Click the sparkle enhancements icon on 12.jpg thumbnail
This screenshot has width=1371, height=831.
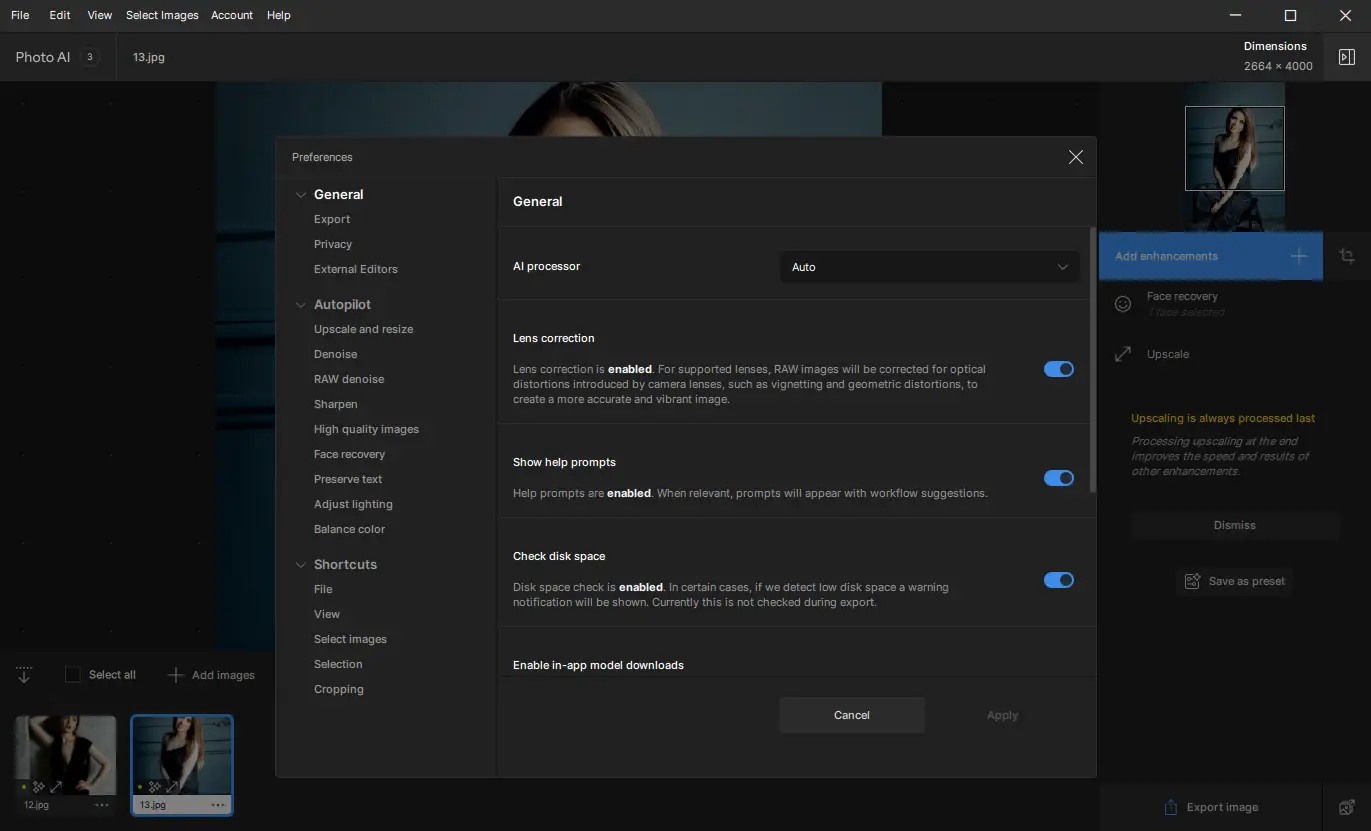39,787
